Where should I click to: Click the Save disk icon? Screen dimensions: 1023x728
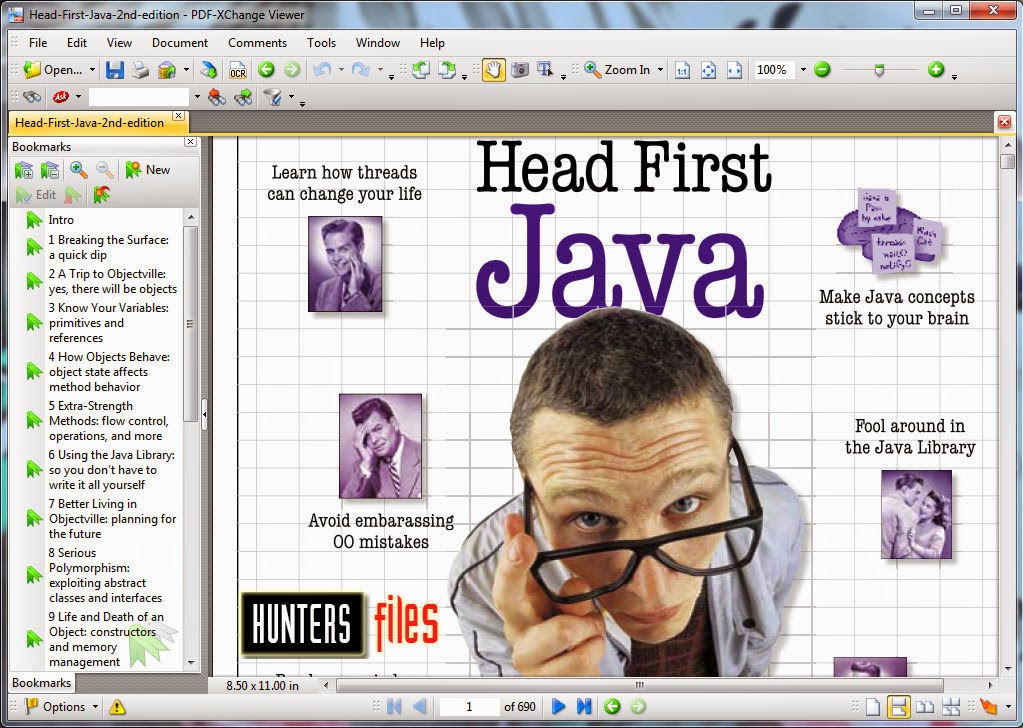pyautogui.click(x=115, y=70)
